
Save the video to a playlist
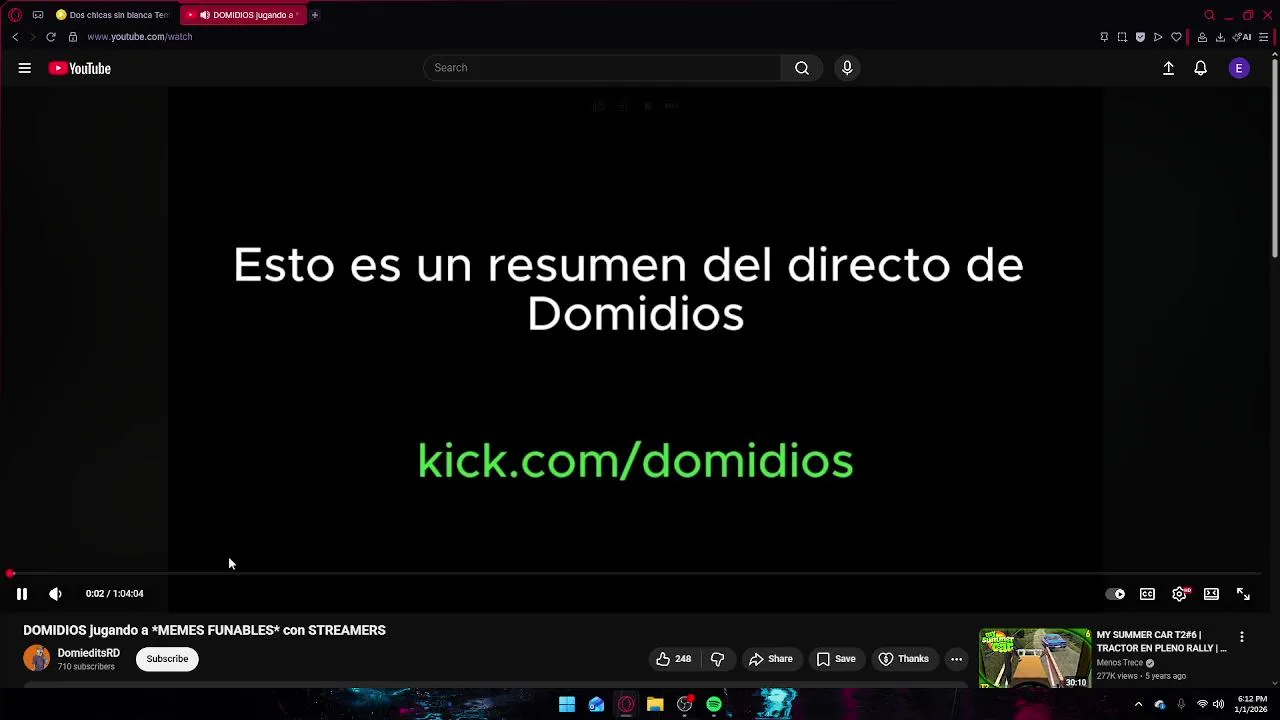pos(836,659)
